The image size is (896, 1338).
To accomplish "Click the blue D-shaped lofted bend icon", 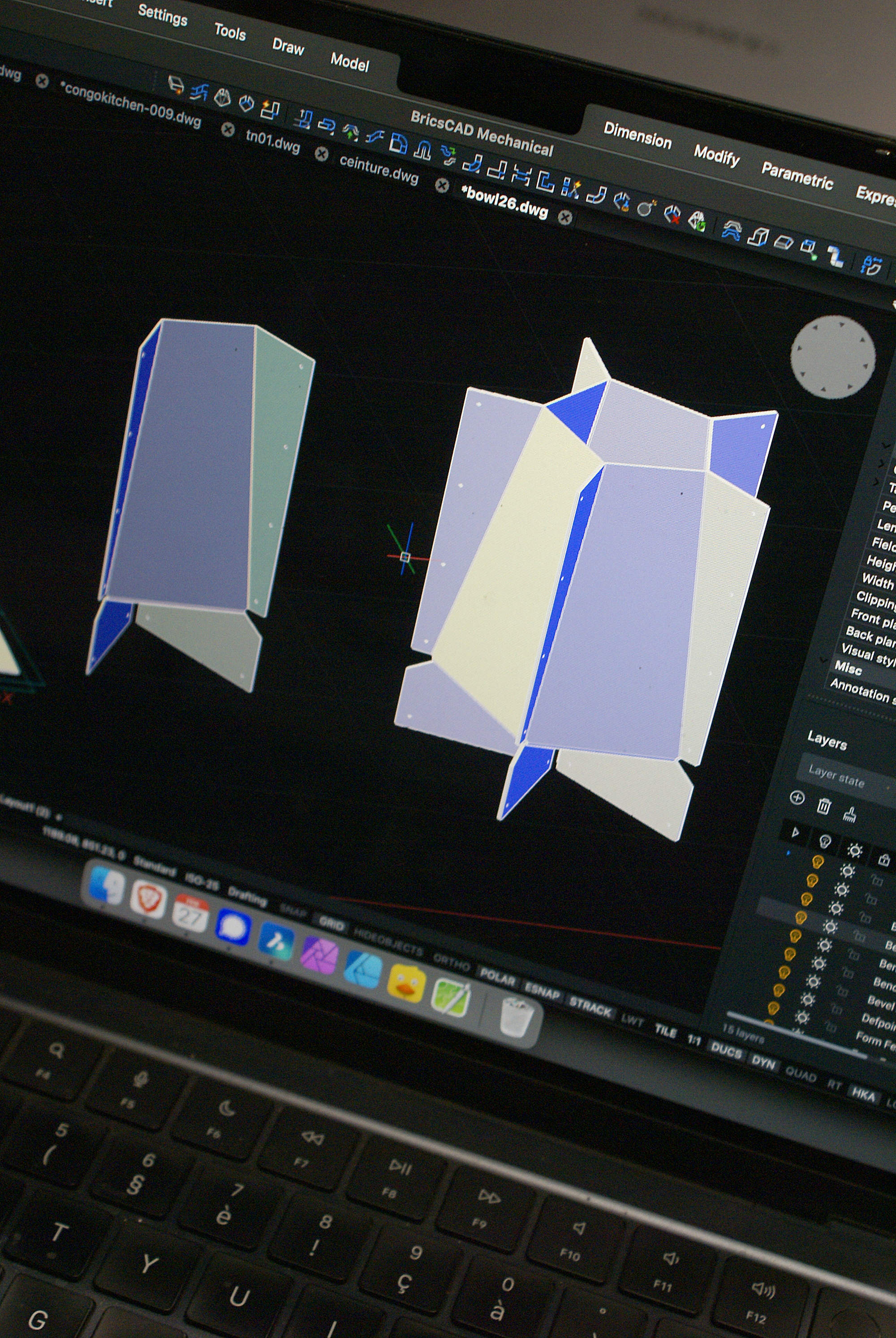I will pyautogui.click(x=398, y=143).
